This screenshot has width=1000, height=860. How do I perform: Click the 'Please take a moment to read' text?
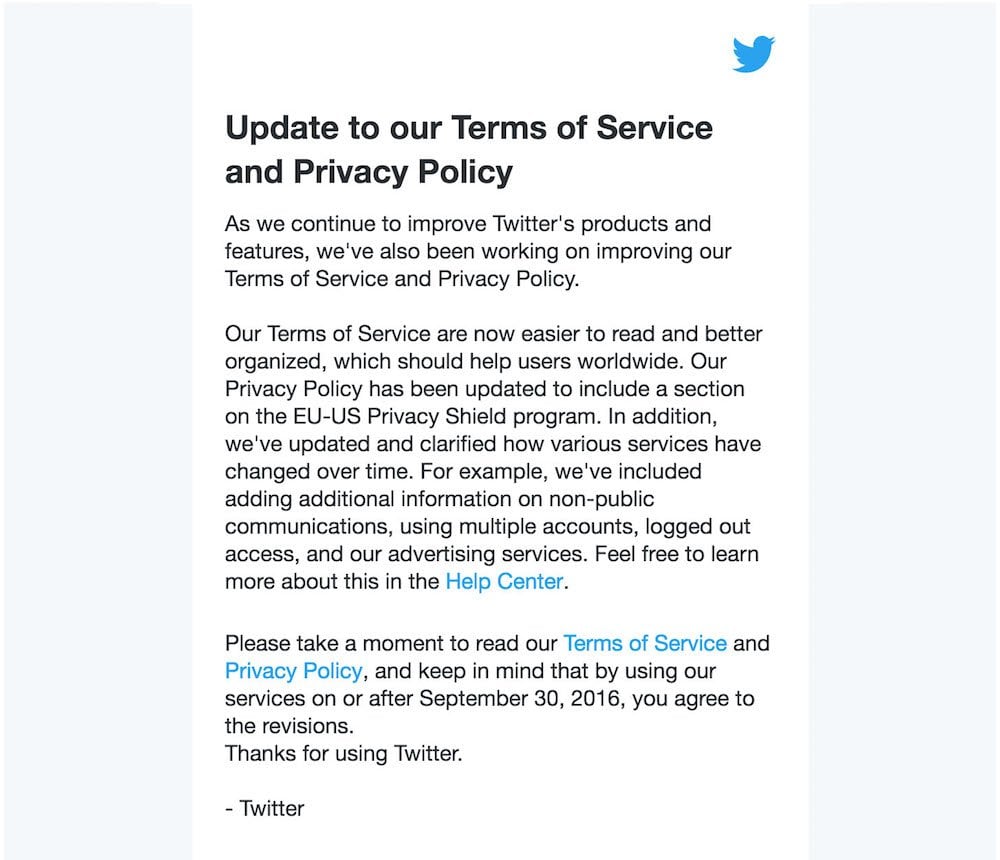(x=391, y=643)
